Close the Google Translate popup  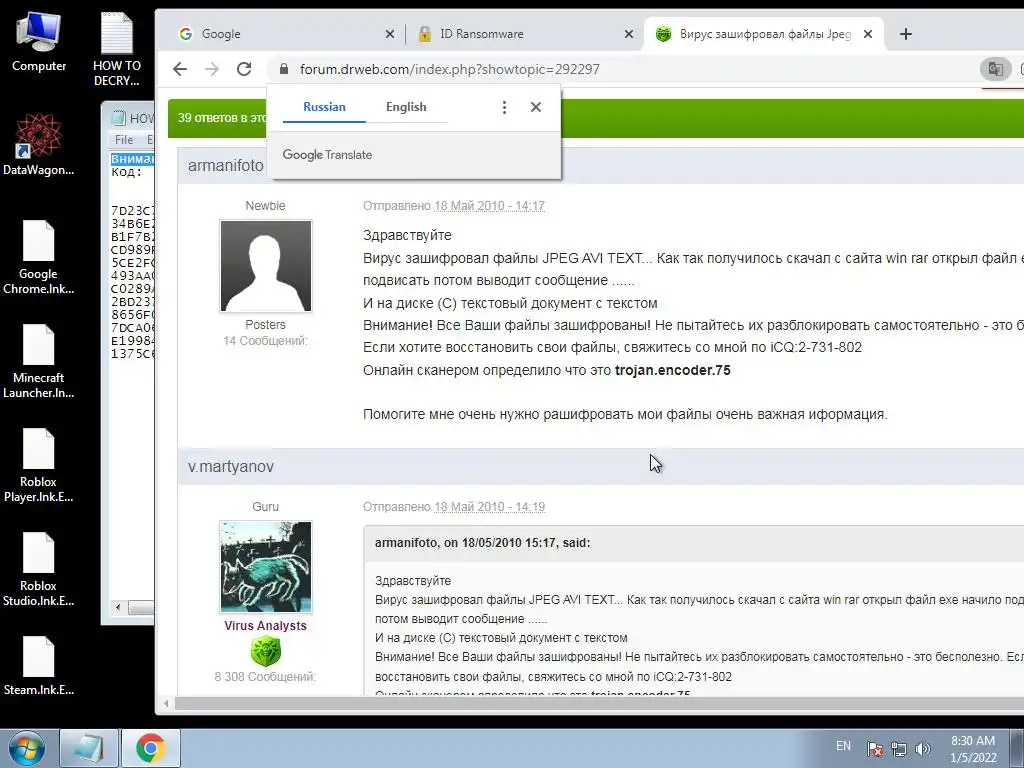[536, 107]
